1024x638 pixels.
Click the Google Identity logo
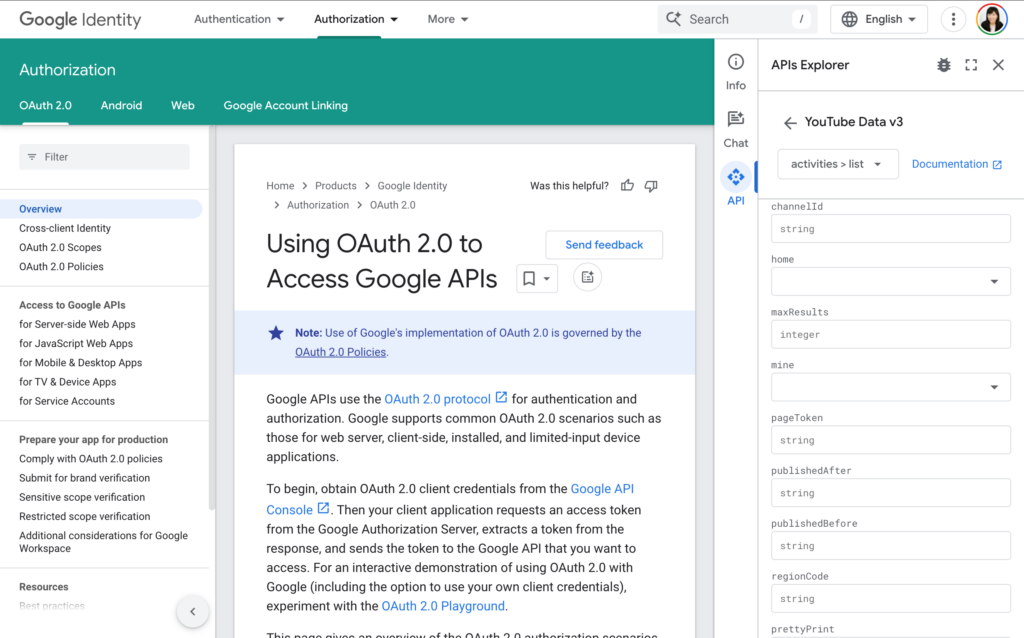click(x=80, y=20)
